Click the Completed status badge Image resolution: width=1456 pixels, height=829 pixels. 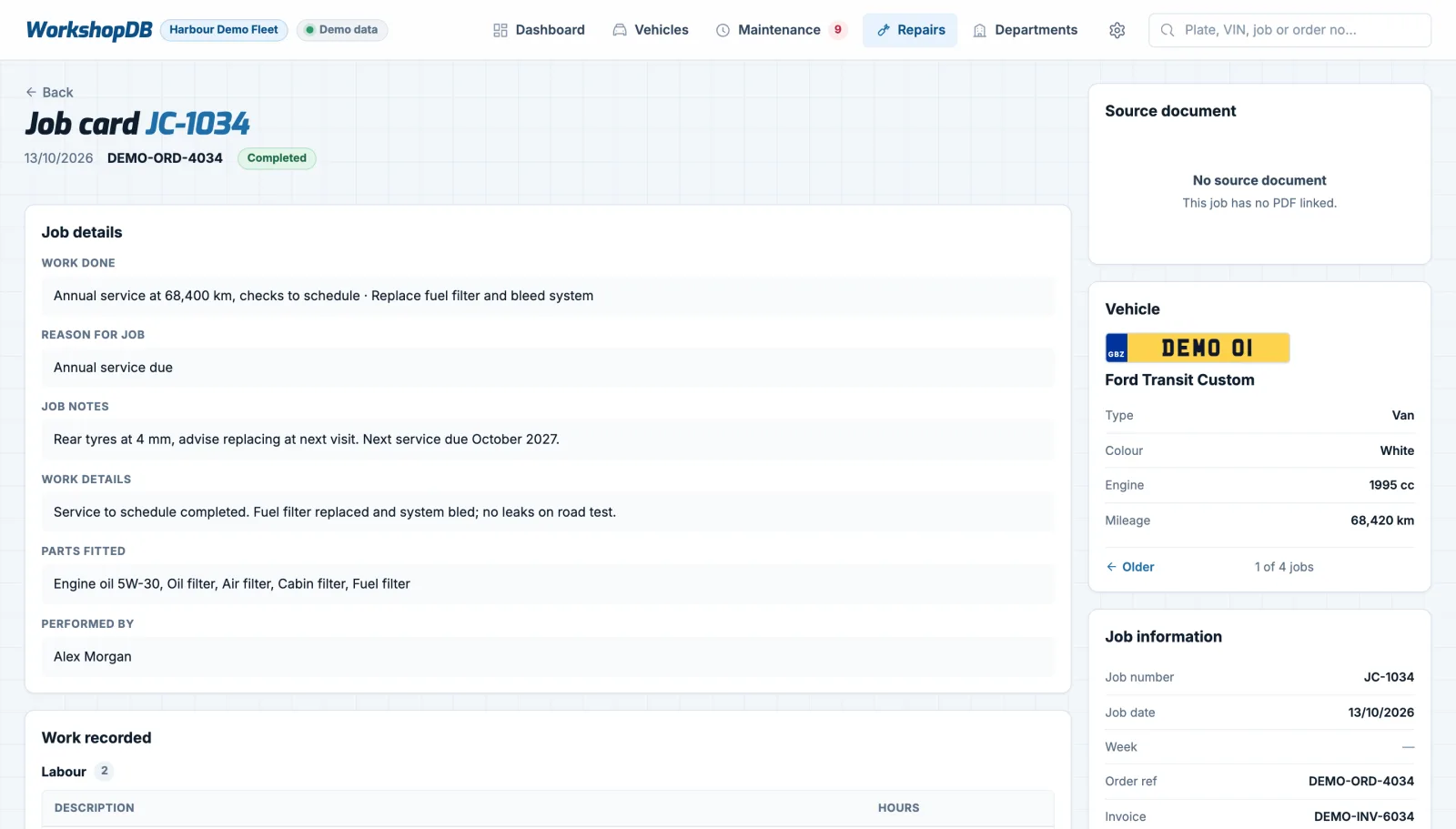277,158
